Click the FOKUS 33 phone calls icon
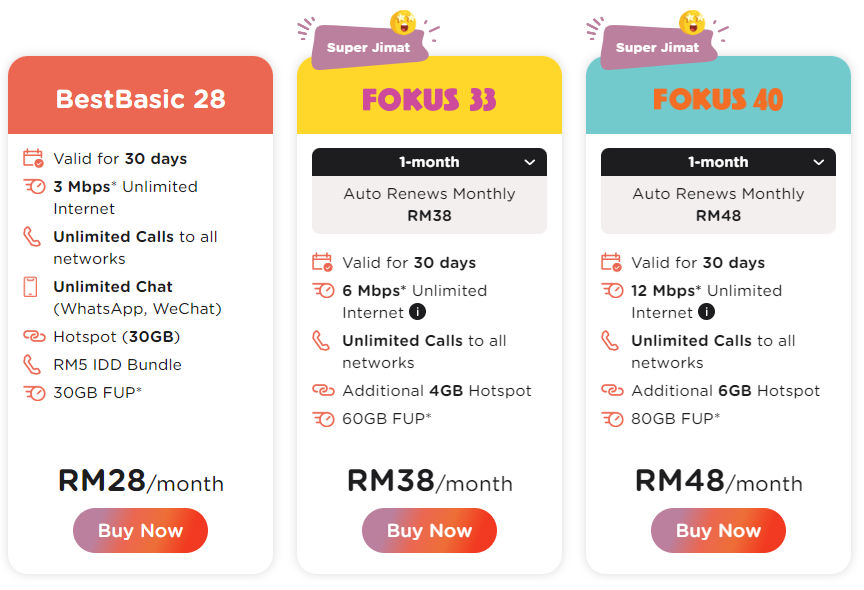Screen dimensions: 864x590 pyautogui.click(x=322, y=341)
